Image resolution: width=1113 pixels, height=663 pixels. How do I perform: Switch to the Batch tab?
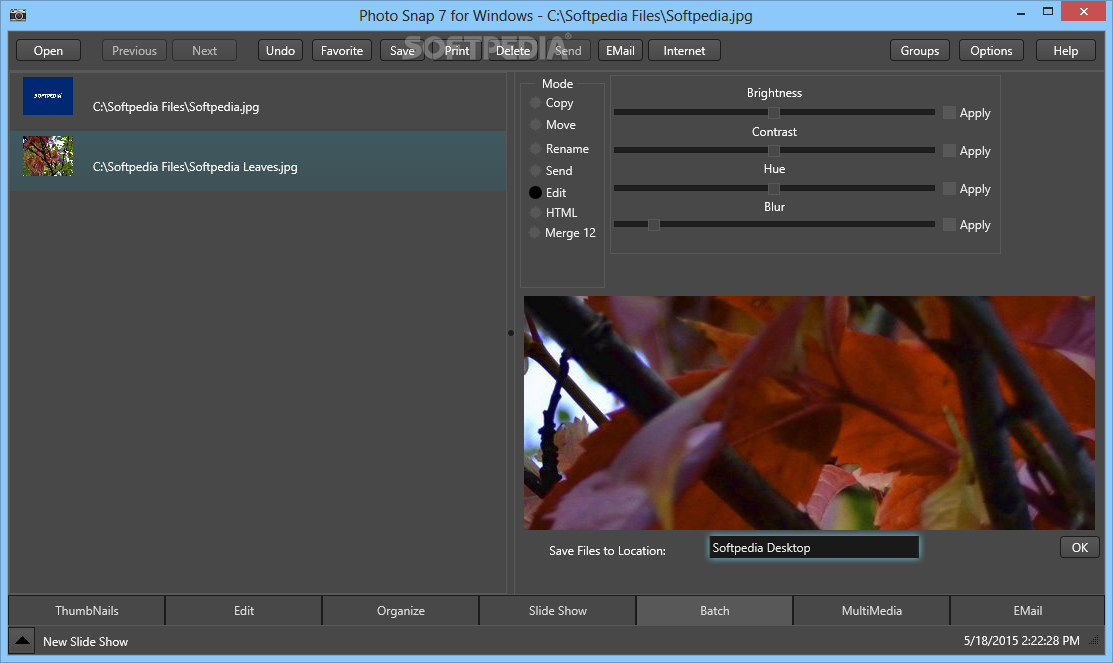[x=714, y=610]
